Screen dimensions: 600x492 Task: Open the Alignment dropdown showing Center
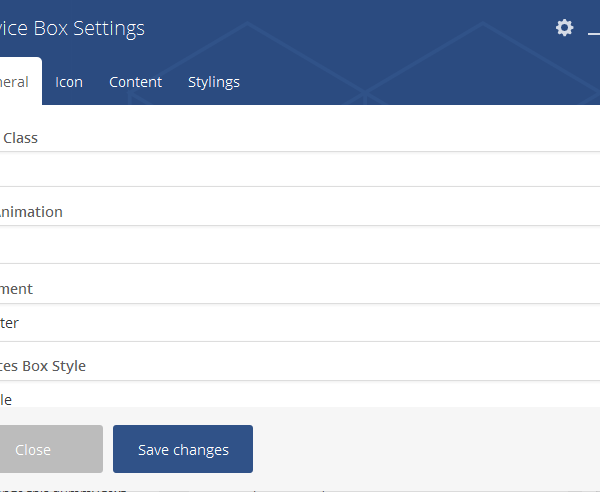click(x=300, y=323)
